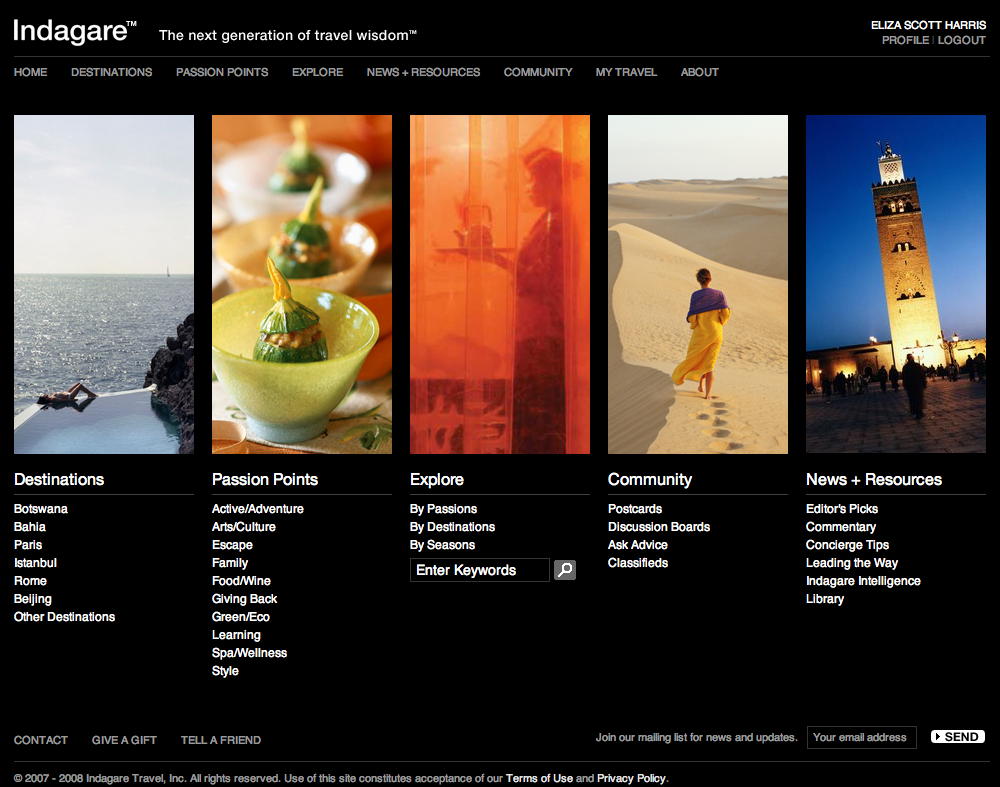The height and width of the screenshot is (787, 1000).
Task: Focus the Enter Keywords search field
Action: point(480,570)
